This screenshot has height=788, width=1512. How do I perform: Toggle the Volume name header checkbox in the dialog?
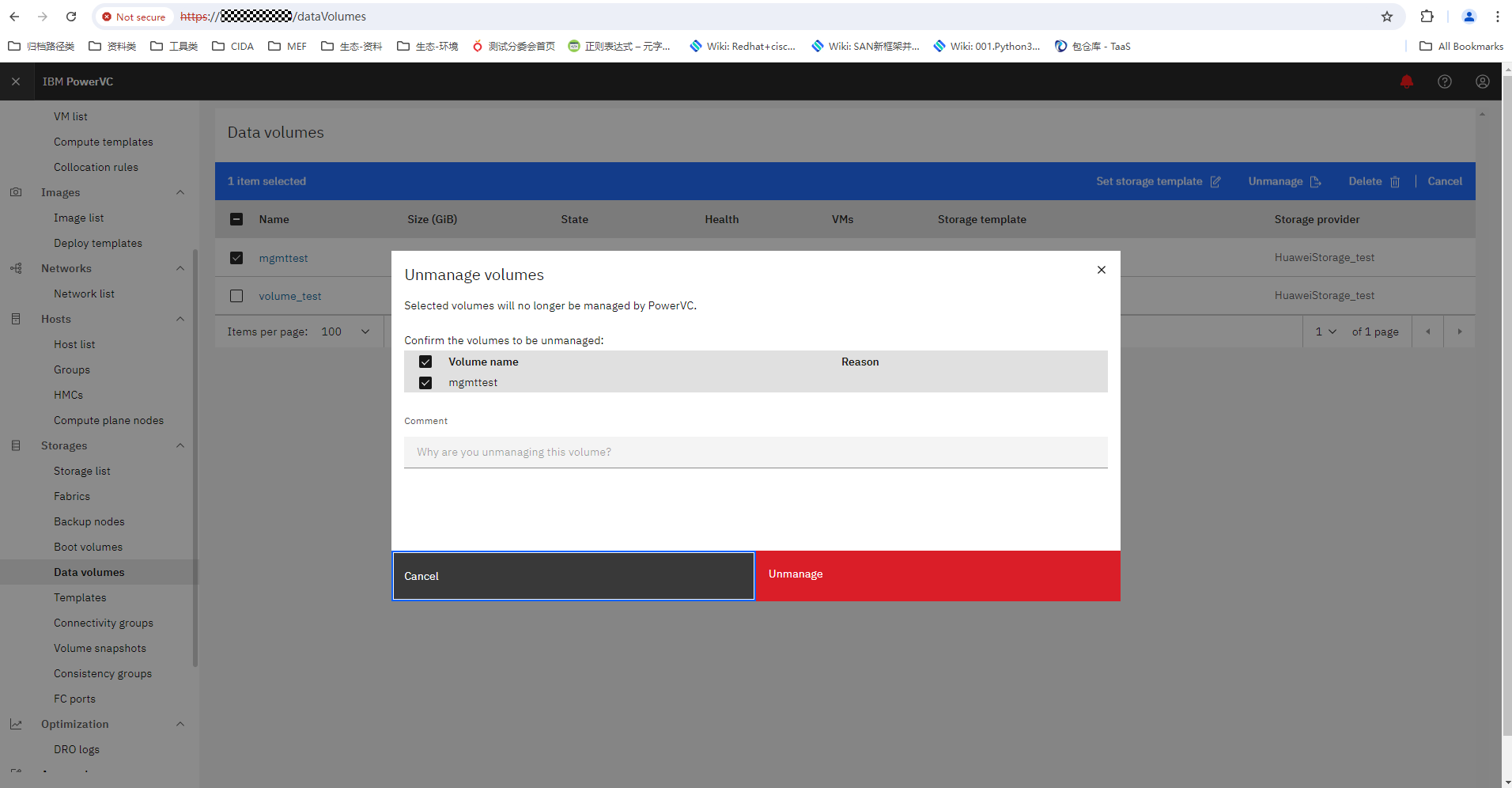click(x=425, y=362)
